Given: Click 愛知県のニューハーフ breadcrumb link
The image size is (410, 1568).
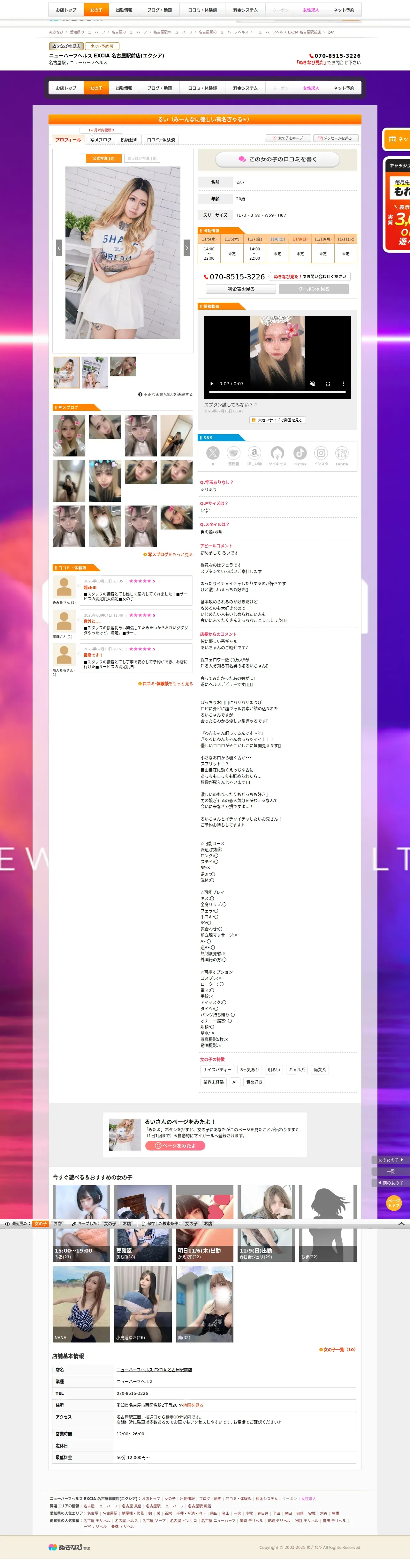Looking at the screenshot, I should pyautogui.click(x=87, y=32).
